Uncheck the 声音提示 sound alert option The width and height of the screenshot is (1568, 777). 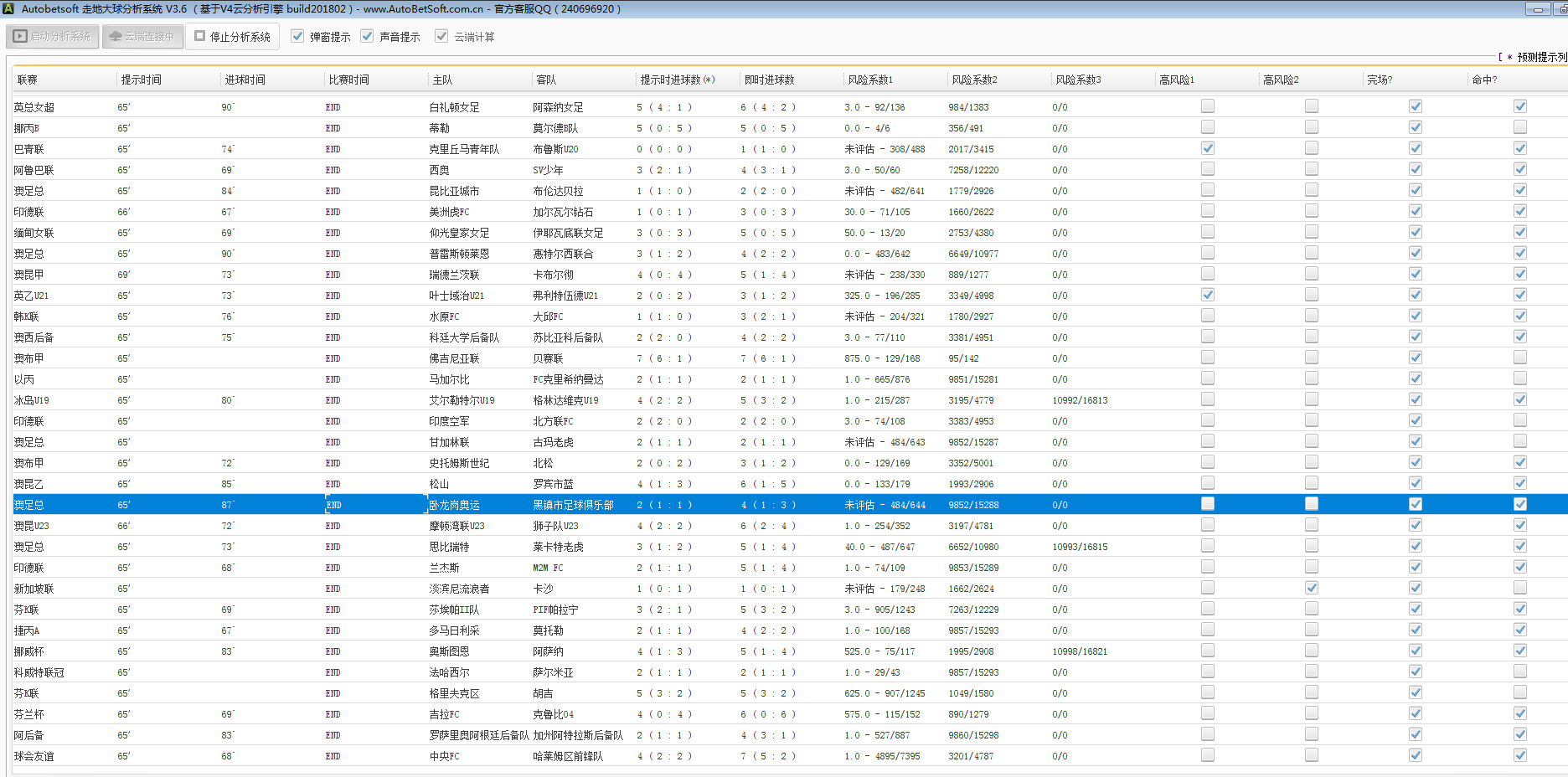point(367,36)
